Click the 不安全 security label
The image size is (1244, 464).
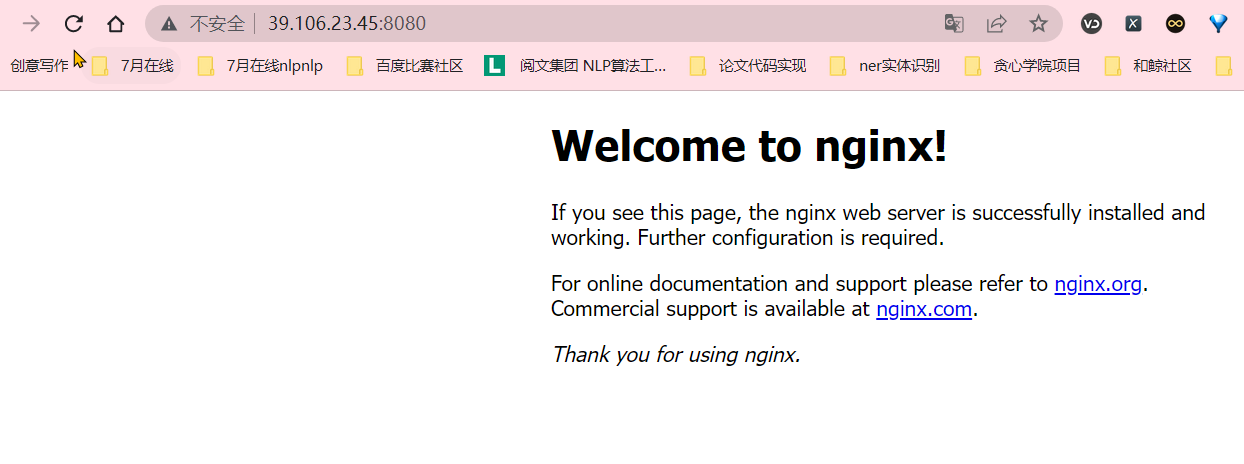point(217,24)
